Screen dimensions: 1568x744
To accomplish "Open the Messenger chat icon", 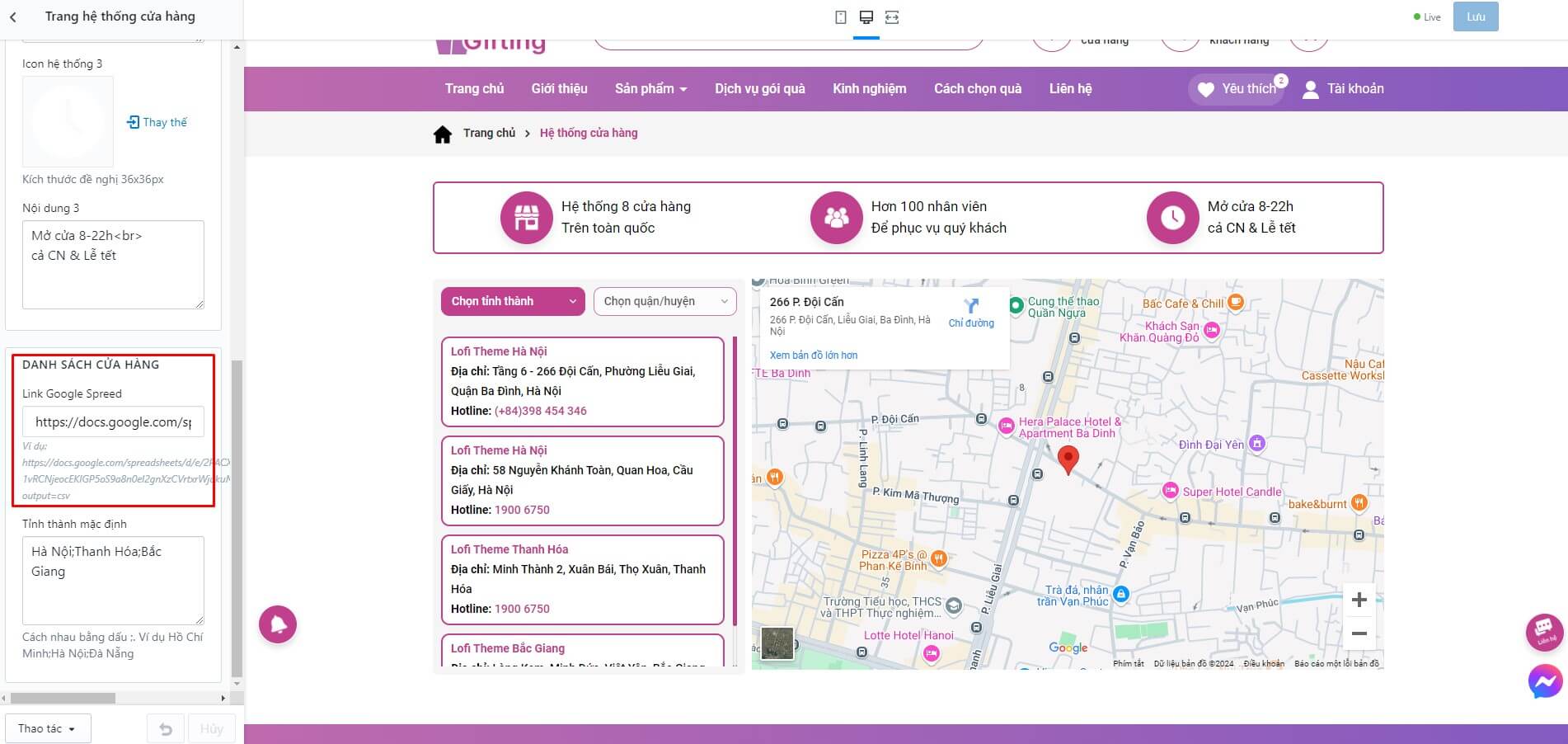I will click(1545, 682).
